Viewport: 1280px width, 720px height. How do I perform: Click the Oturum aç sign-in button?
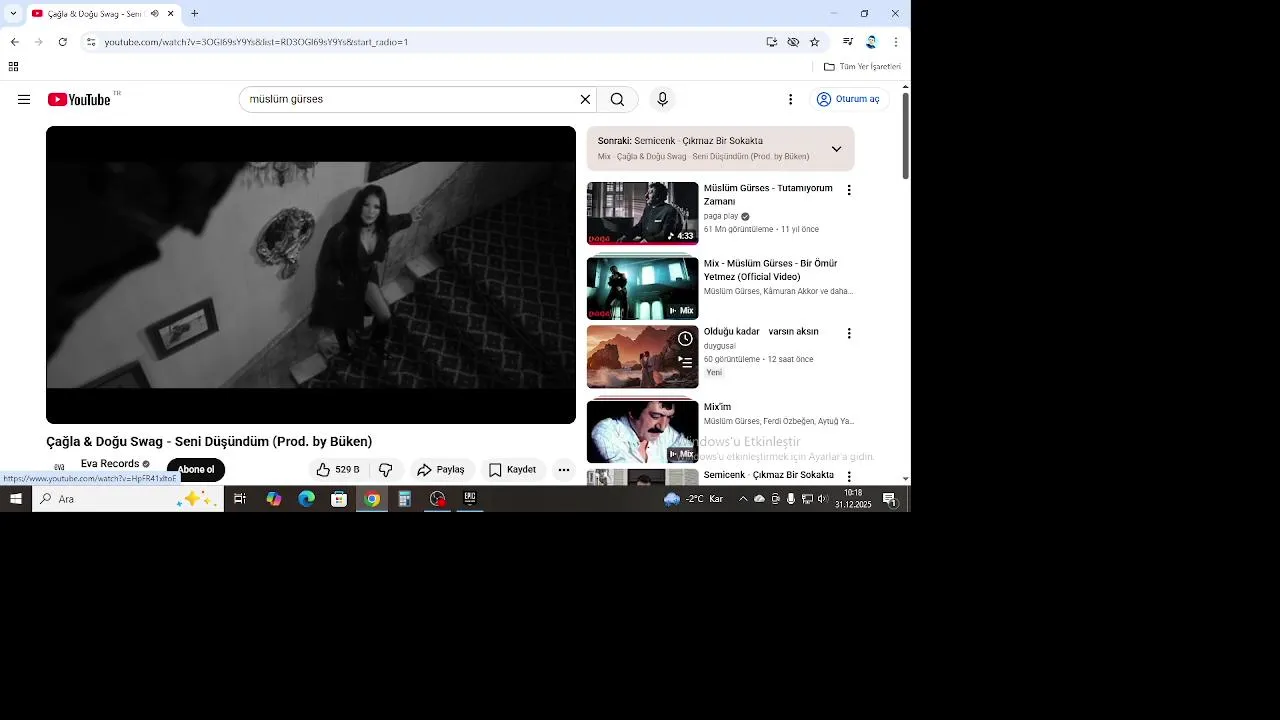coord(848,99)
